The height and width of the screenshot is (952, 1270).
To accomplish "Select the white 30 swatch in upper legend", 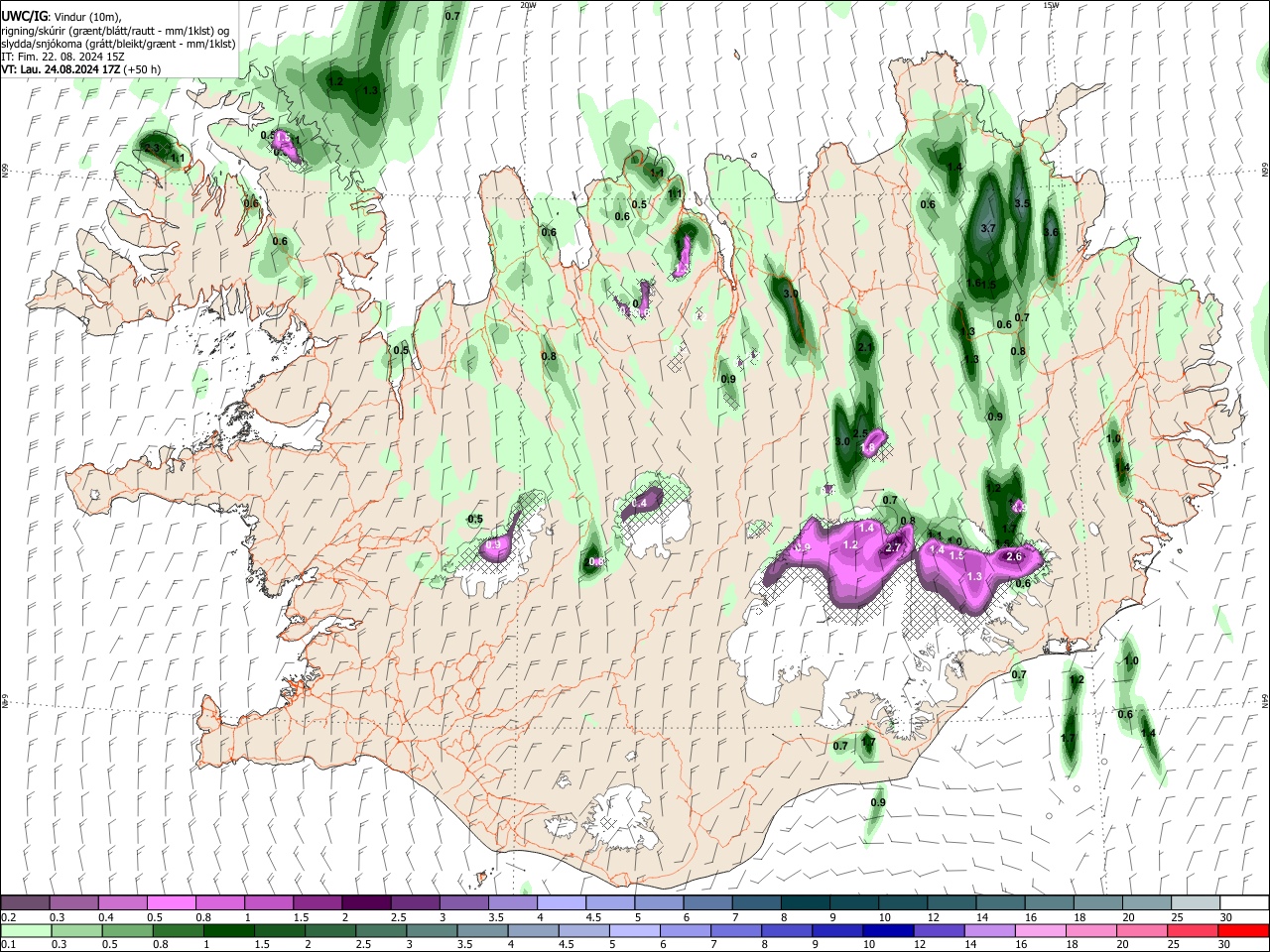I will [x=1244, y=903].
